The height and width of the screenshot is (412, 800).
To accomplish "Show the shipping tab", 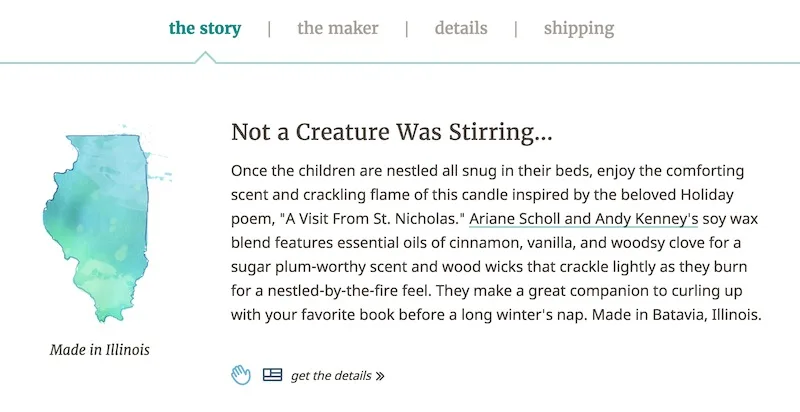I will click(579, 28).
